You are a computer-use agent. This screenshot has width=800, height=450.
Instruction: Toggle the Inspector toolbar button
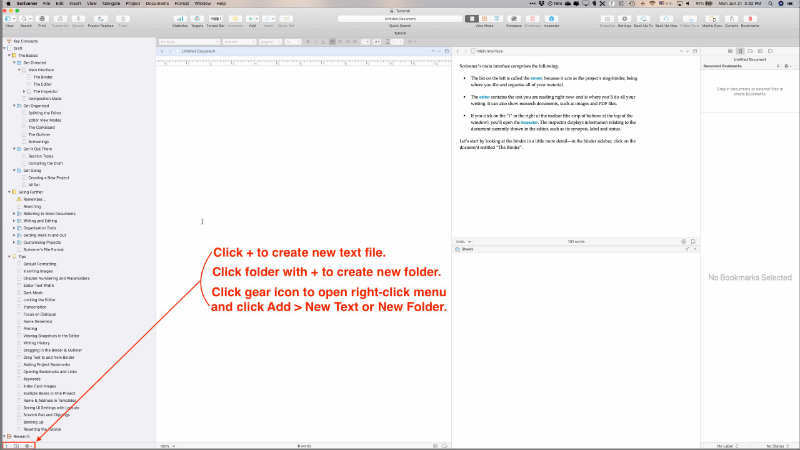coord(551,20)
